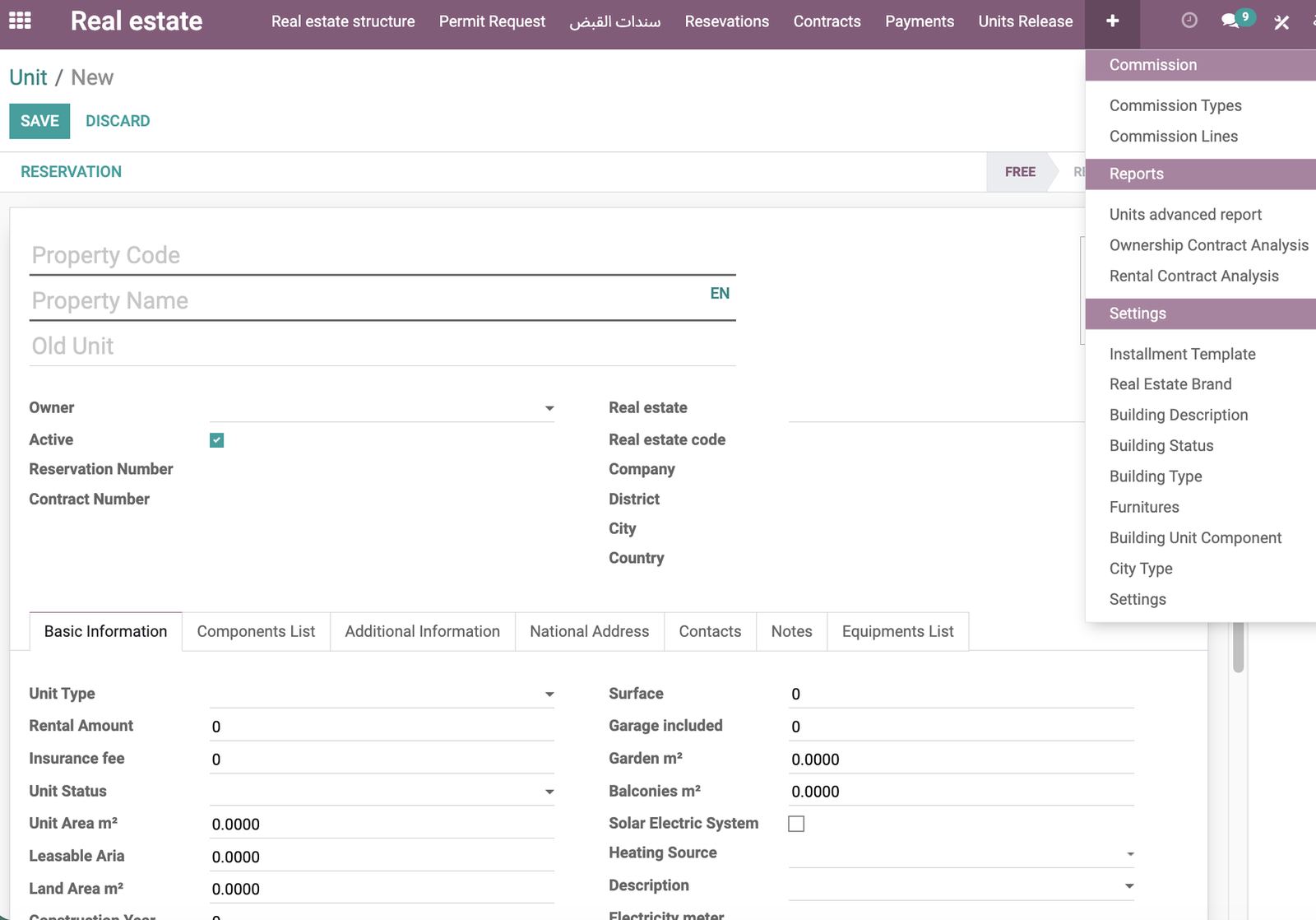Screen dimensions: 1316x920
Task: Open the apps grid menu icon
Action: [20, 21]
